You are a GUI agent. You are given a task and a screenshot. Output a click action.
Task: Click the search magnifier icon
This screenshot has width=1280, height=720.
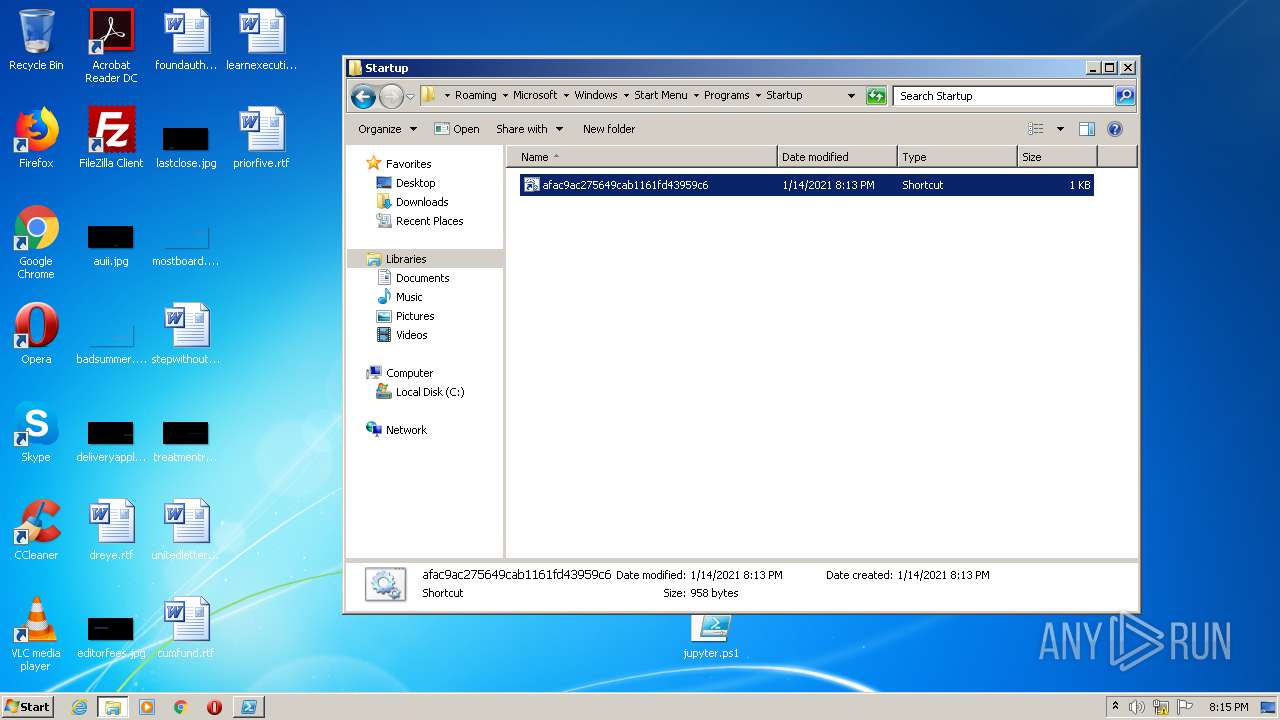(x=1125, y=96)
